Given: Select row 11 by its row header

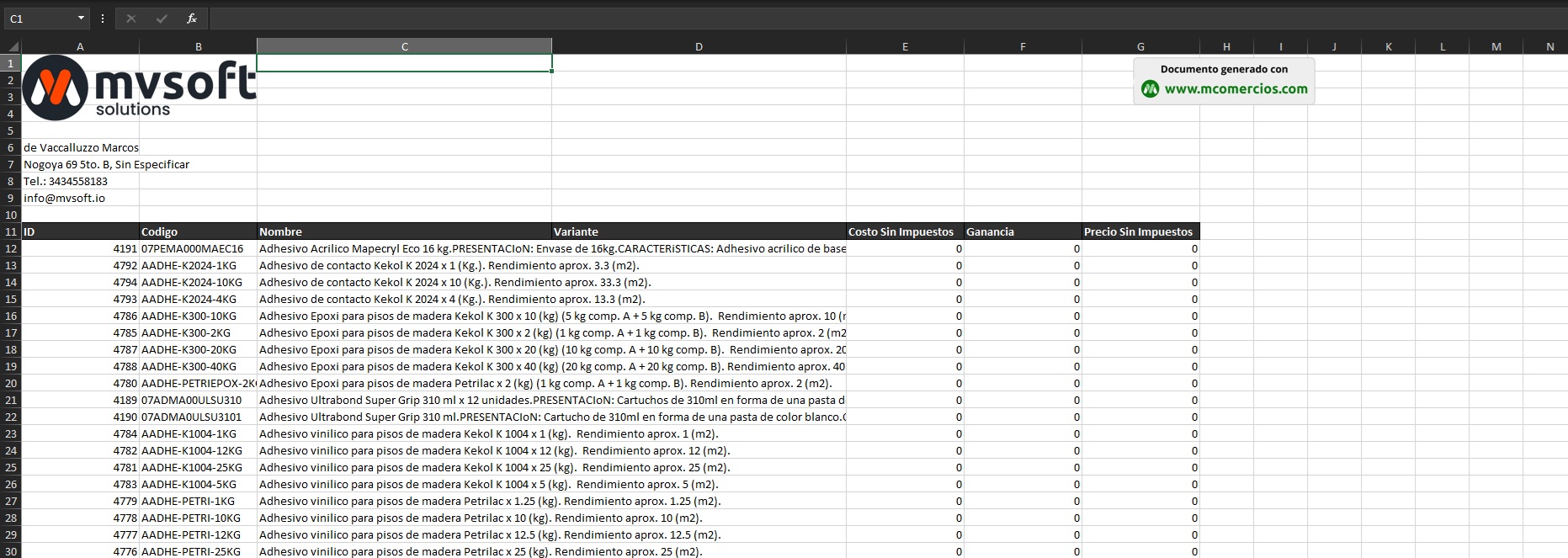Looking at the screenshot, I should click(11, 231).
